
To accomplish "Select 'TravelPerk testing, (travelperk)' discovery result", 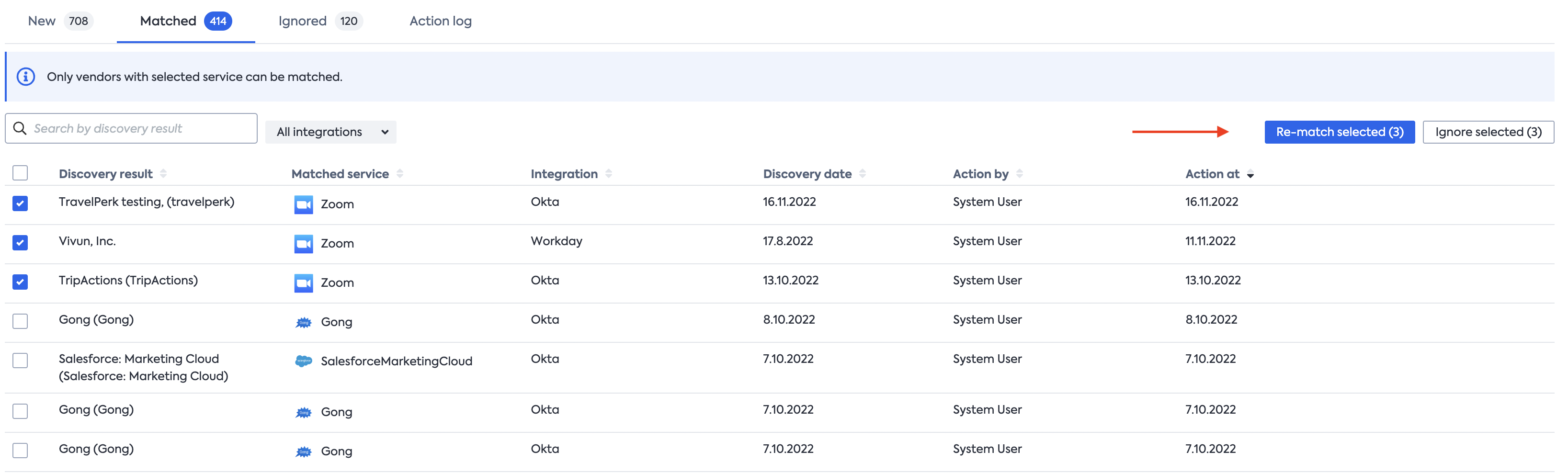I will [146, 202].
